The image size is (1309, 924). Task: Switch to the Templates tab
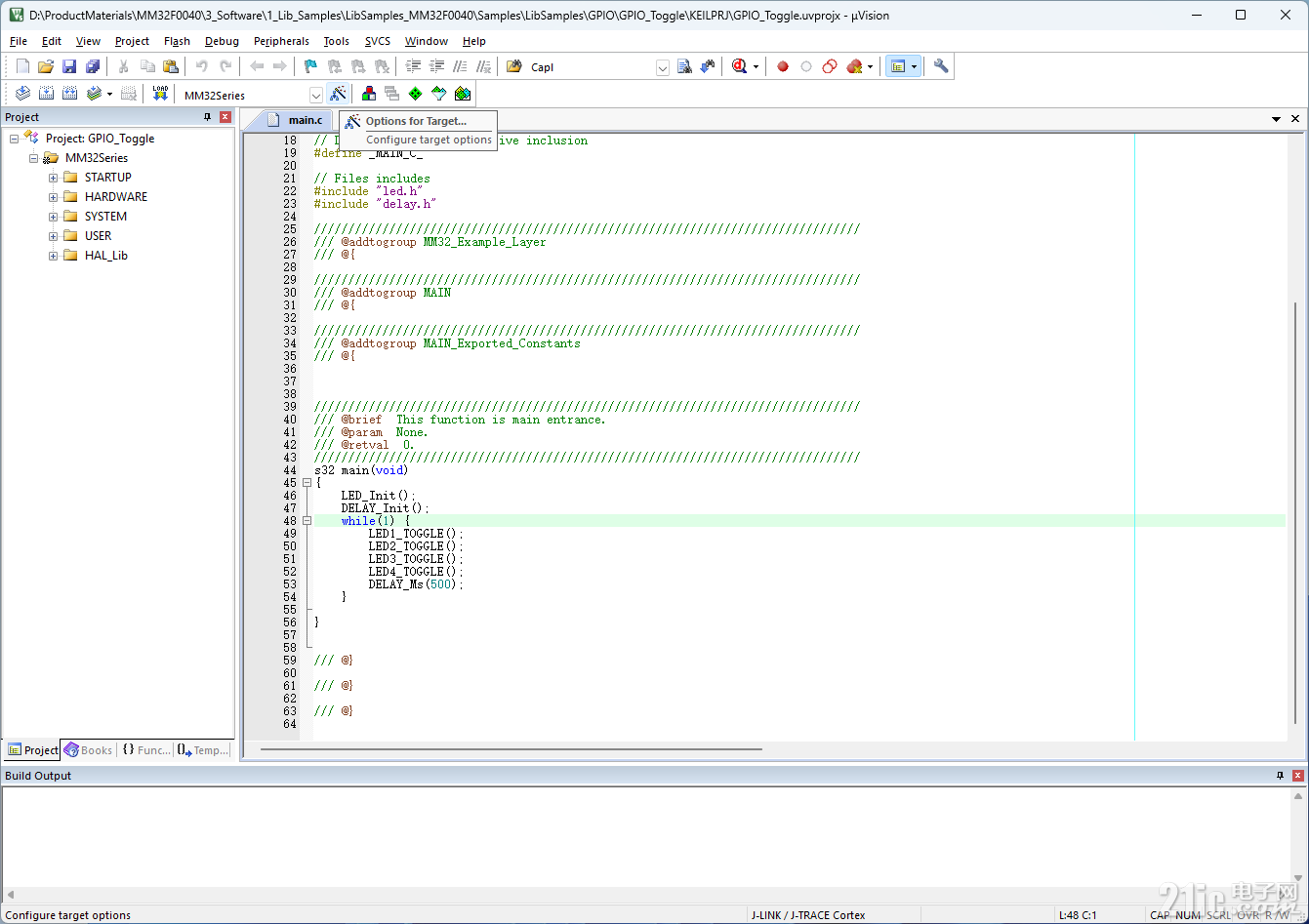click(203, 750)
